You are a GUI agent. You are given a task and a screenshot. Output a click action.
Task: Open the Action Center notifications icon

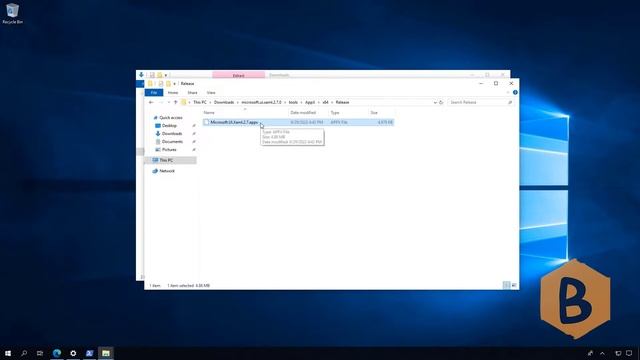pyautogui.click(x=629, y=353)
